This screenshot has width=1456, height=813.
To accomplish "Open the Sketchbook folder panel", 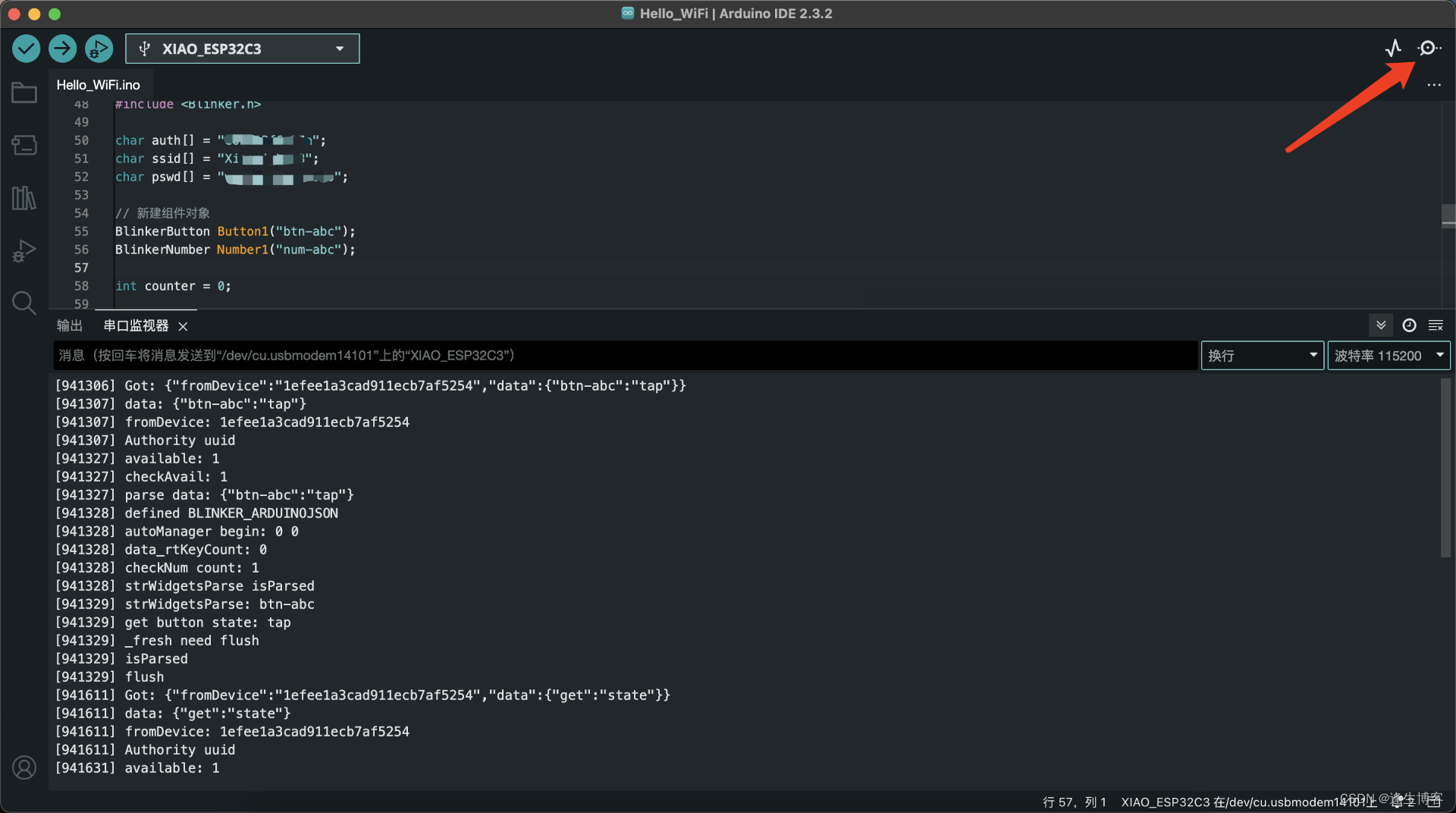I will point(24,93).
